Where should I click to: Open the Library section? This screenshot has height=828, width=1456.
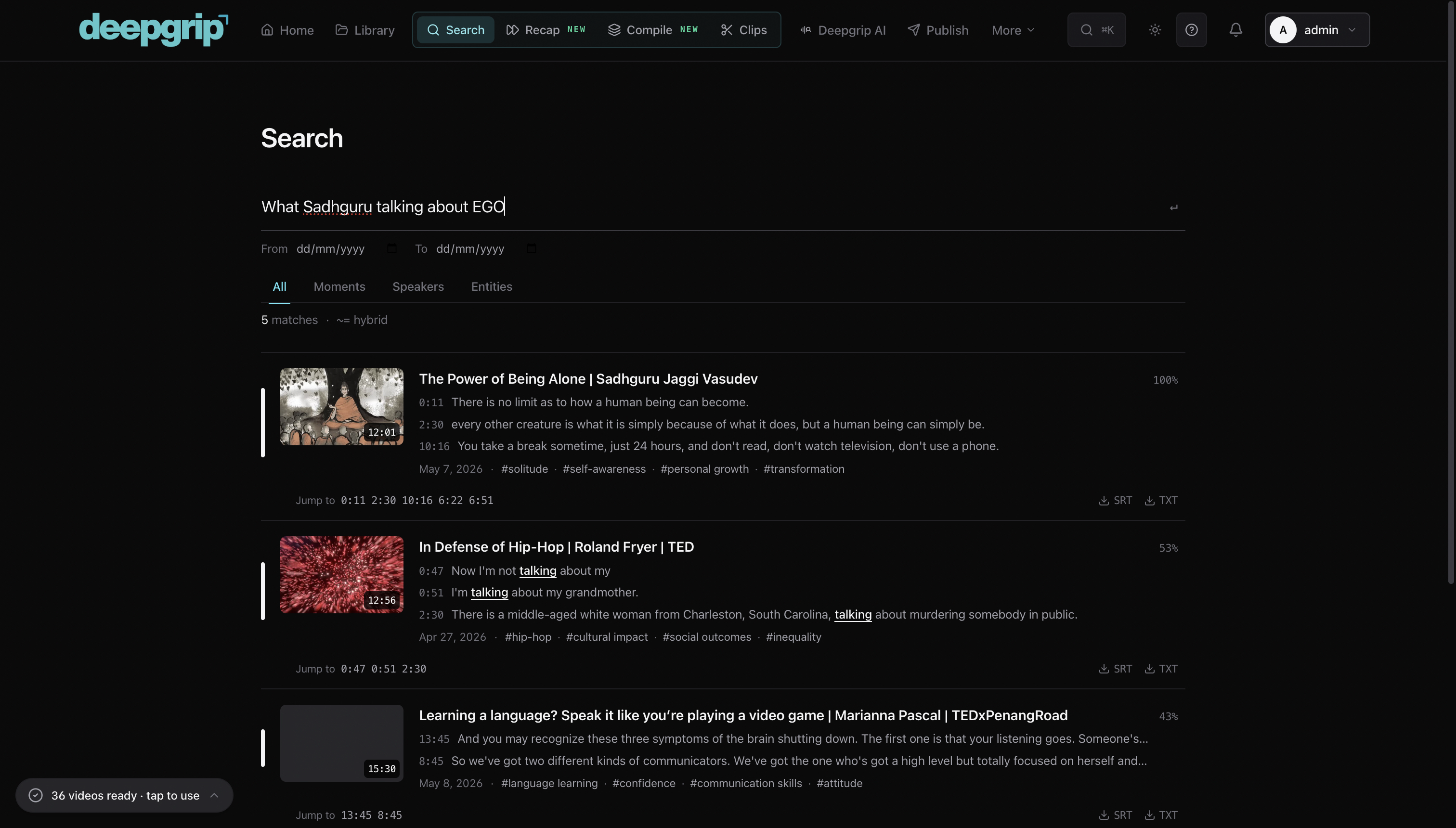364,30
